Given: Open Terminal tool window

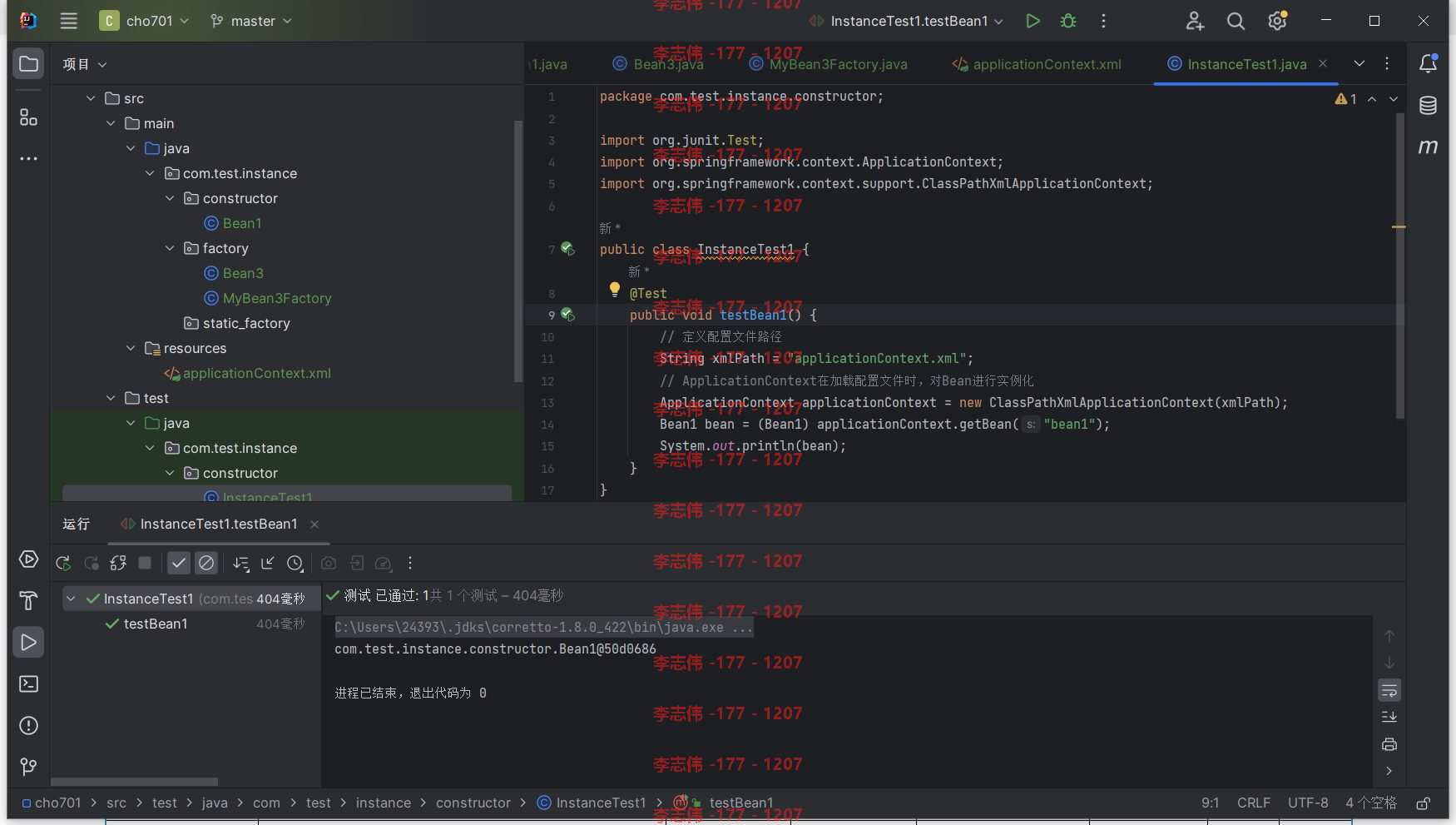Looking at the screenshot, I should 28,684.
